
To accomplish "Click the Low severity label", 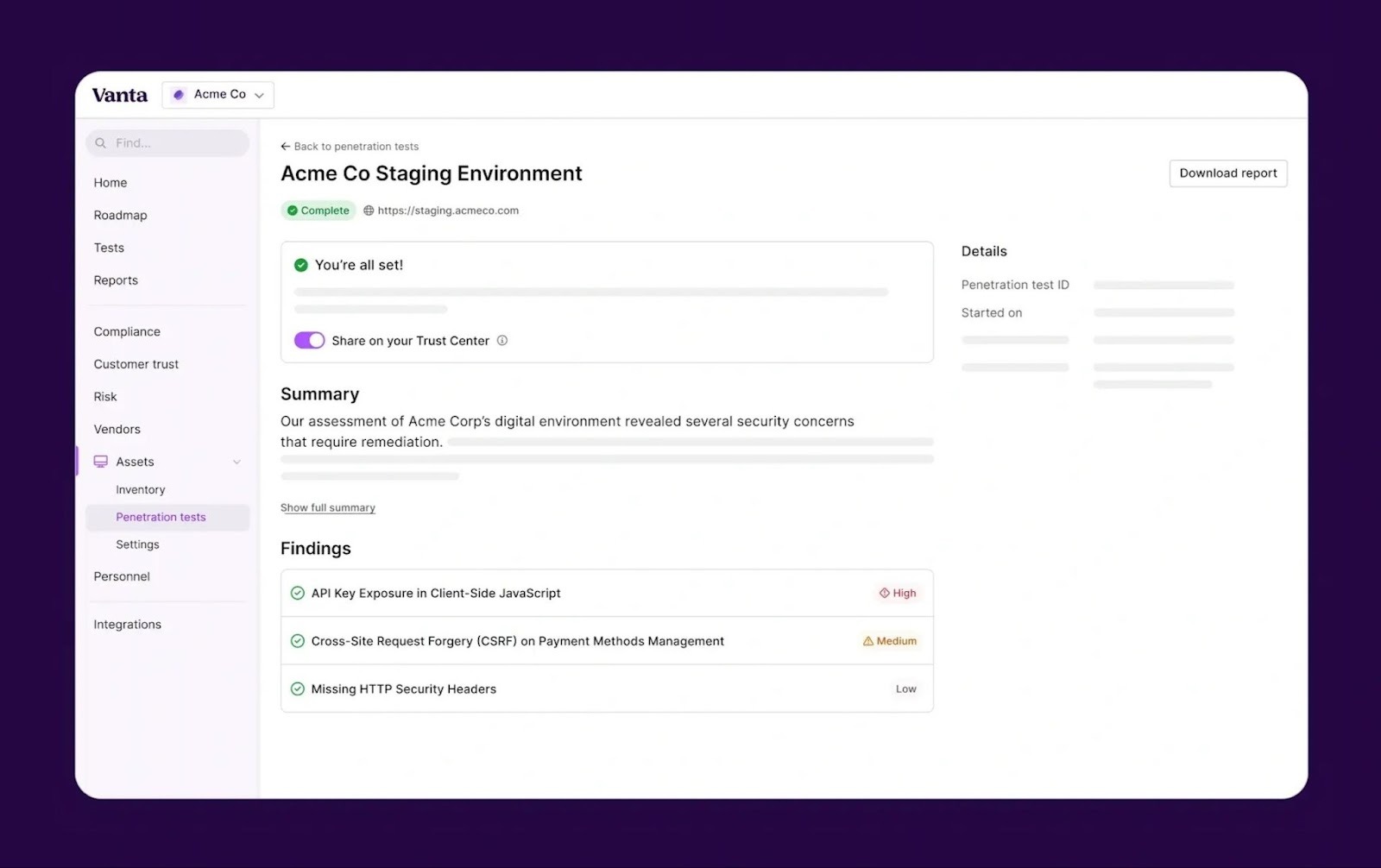I will point(906,689).
